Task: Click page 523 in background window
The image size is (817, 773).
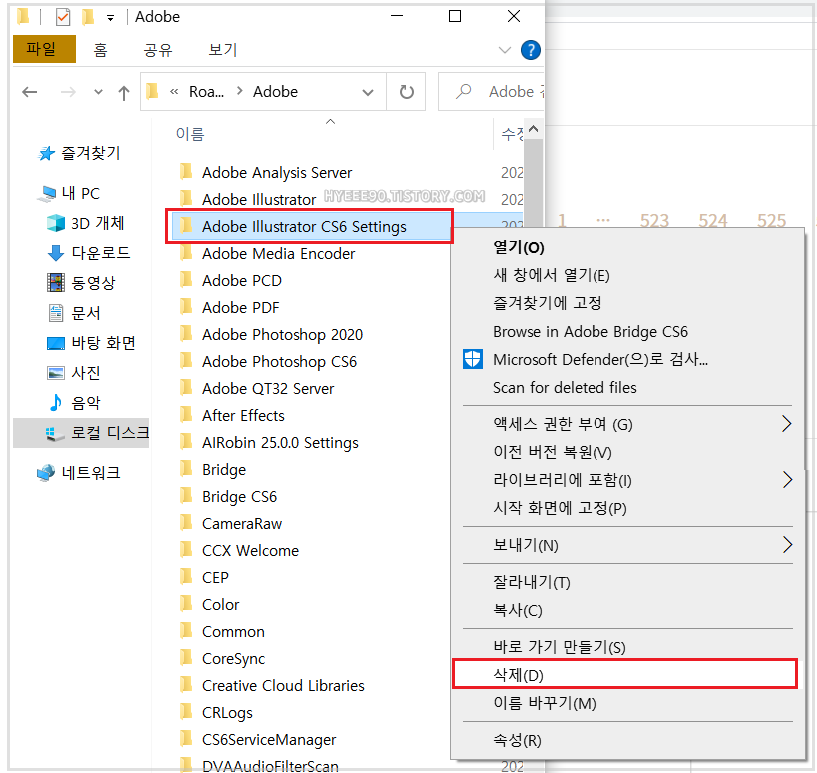Action: point(654,221)
